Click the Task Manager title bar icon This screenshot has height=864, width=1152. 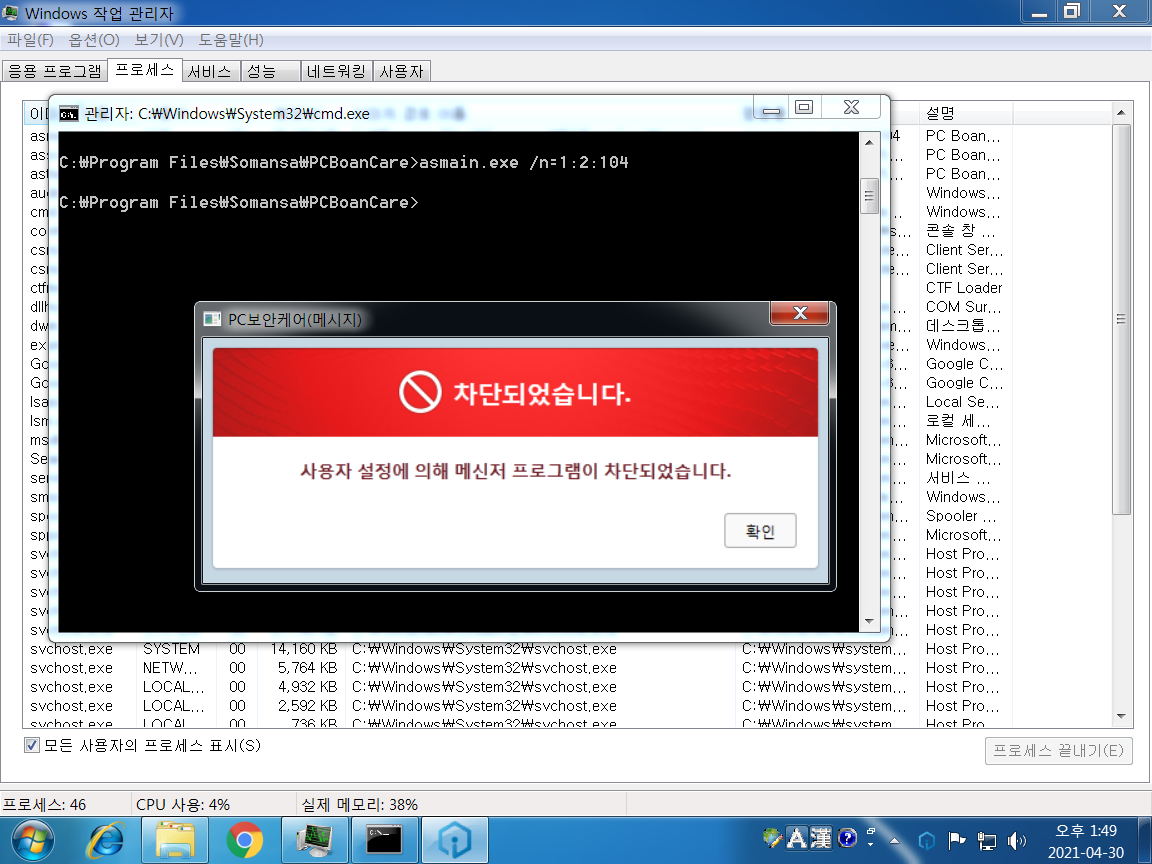pyautogui.click(x=11, y=12)
